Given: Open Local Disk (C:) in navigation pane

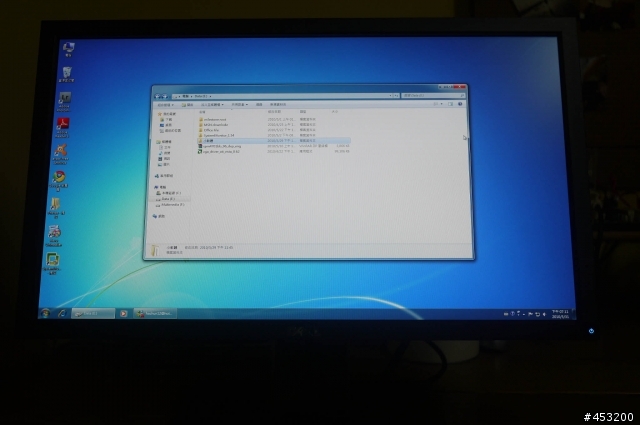Looking at the screenshot, I should 169,193.
